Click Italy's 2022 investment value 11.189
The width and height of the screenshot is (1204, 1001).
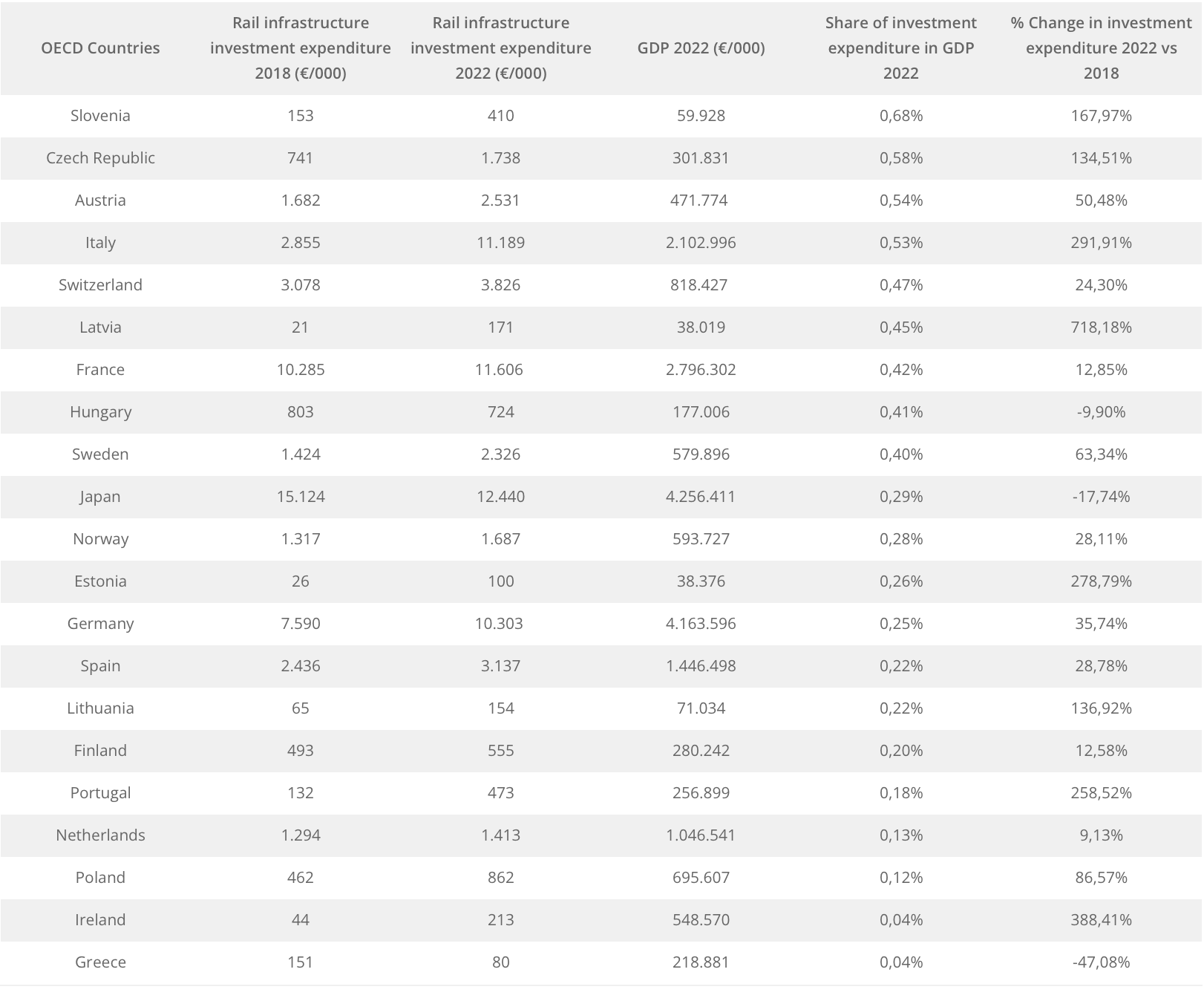click(501, 243)
